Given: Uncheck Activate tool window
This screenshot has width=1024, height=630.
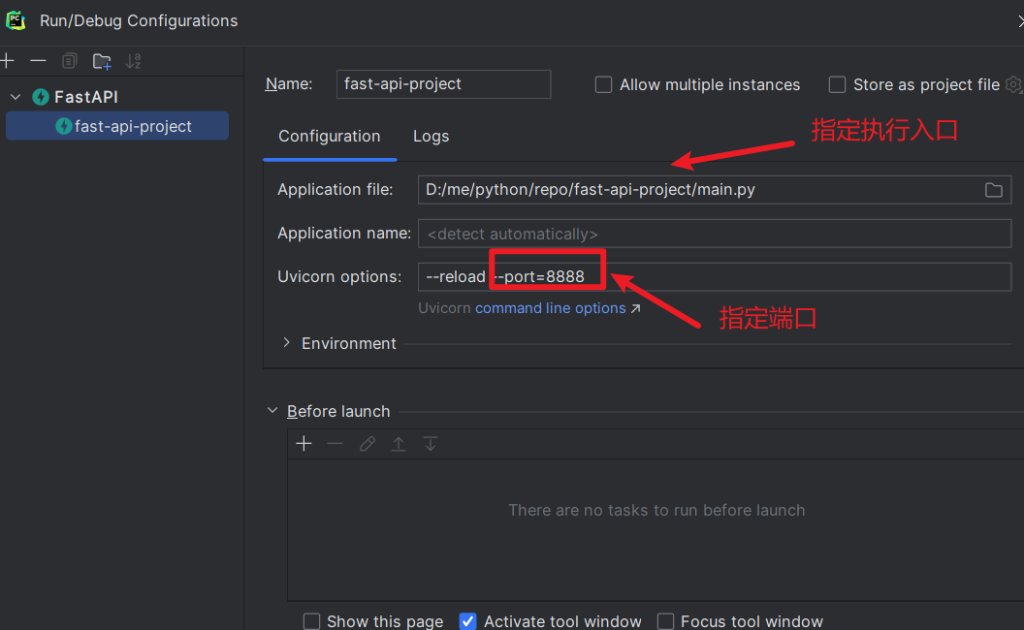Looking at the screenshot, I should (x=468, y=621).
